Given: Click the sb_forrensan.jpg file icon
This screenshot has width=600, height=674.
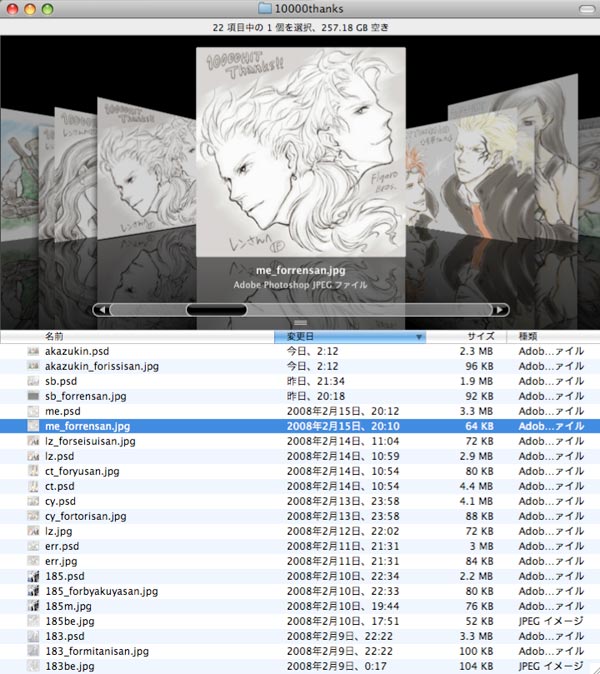Looking at the screenshot, I should (33, 396).
